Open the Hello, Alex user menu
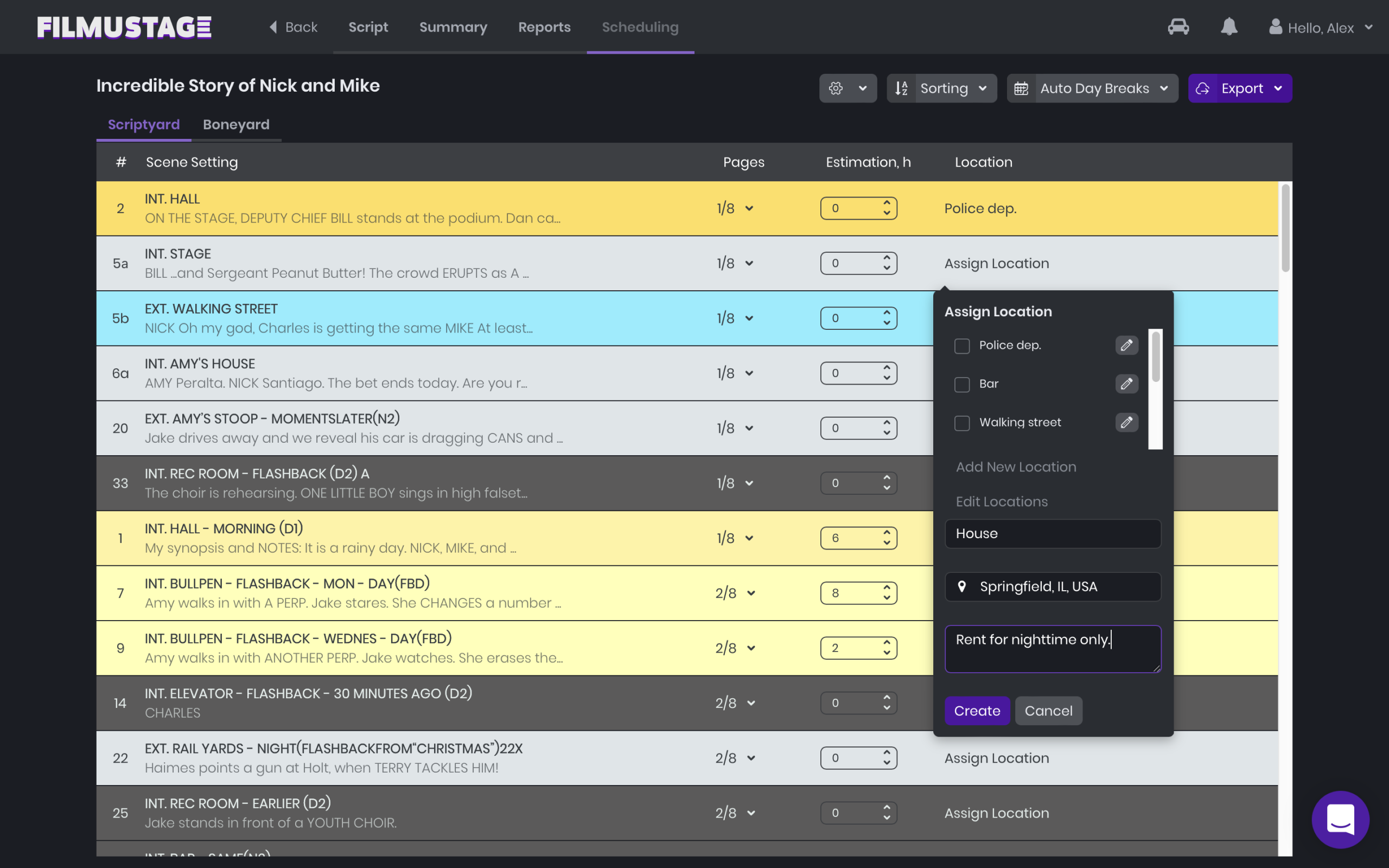Image resolution: width=1389 pixels, height=868 pixels. click(x=1320, y=28)
